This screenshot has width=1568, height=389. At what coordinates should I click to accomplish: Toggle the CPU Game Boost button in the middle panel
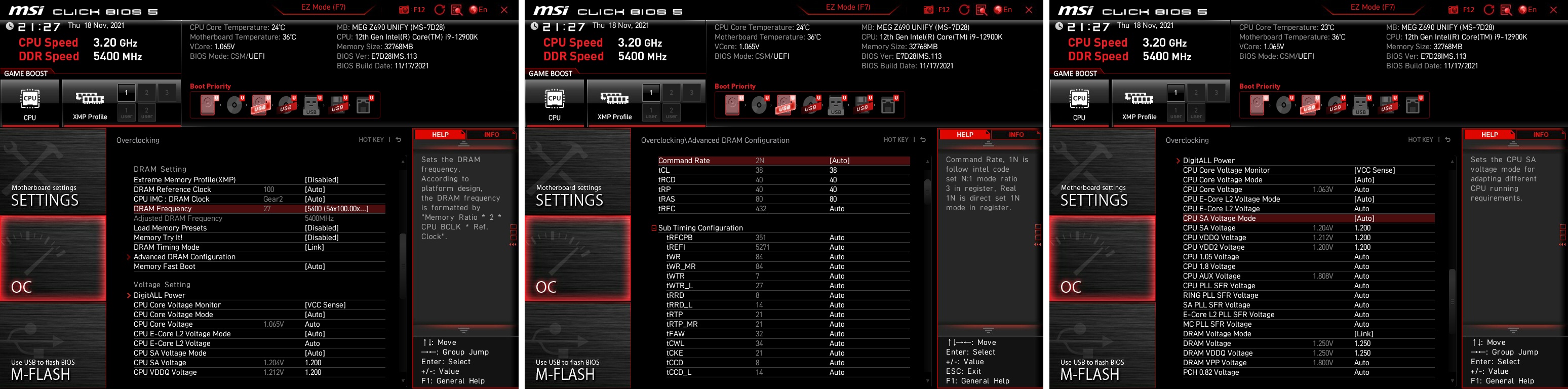(x=555, y=102)
